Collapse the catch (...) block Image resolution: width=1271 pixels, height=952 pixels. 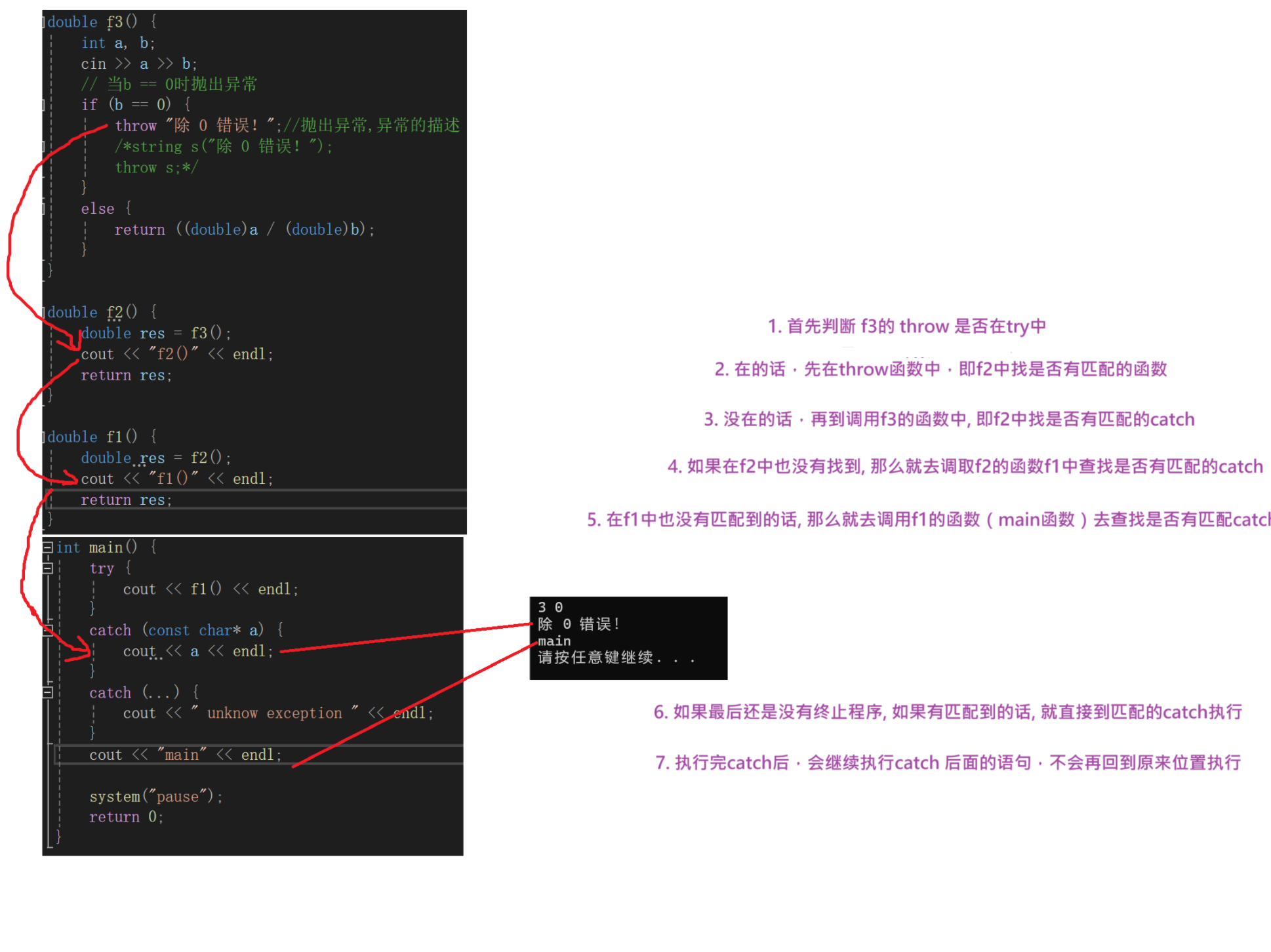click(x=48, y=692)
